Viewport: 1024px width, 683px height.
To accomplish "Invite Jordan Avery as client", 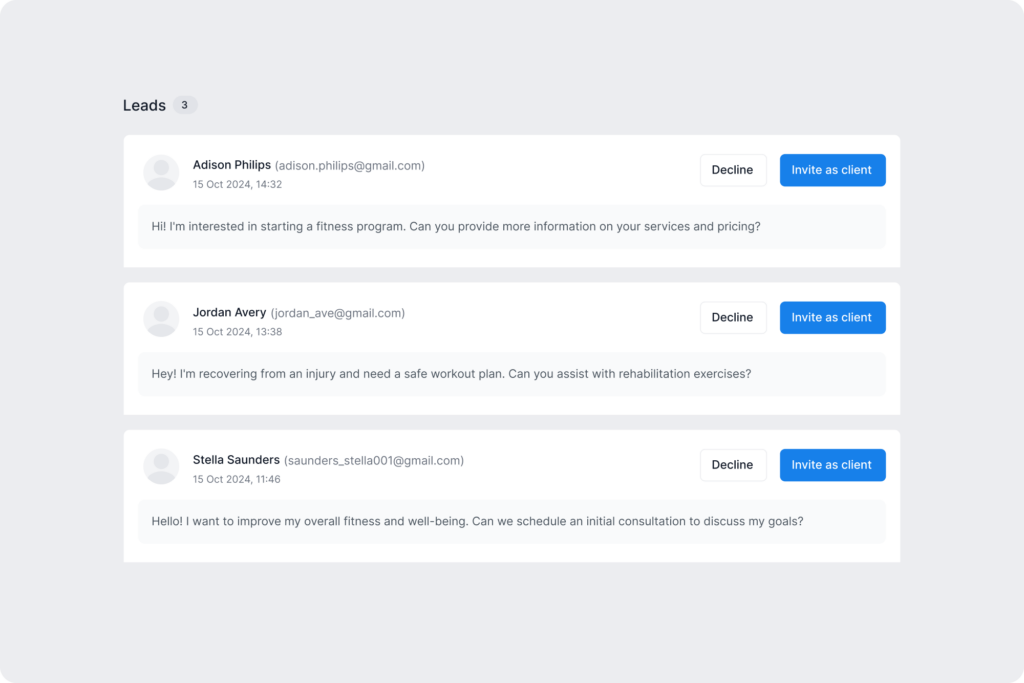I will tap(832, 317).
